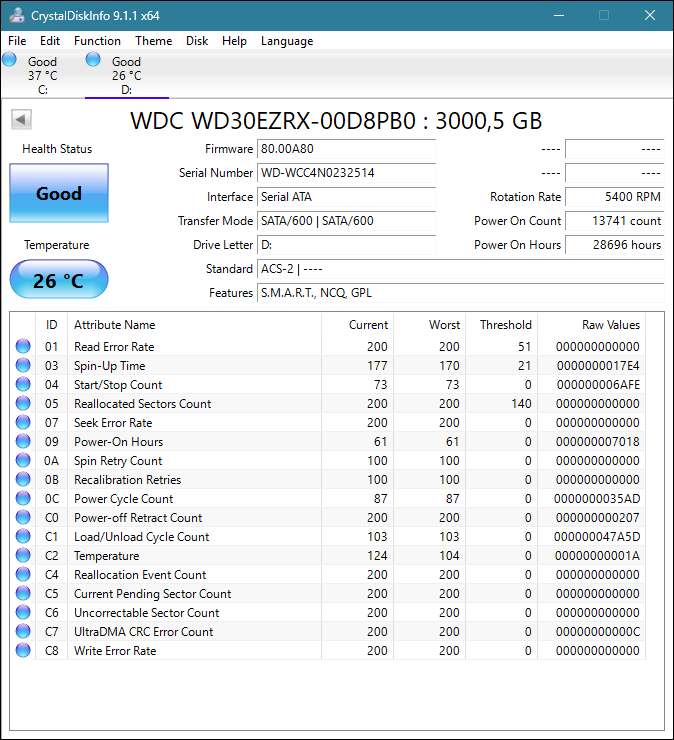
Task: Click status orb for Reallocation Event Count
Action: (x=23, y=574)
